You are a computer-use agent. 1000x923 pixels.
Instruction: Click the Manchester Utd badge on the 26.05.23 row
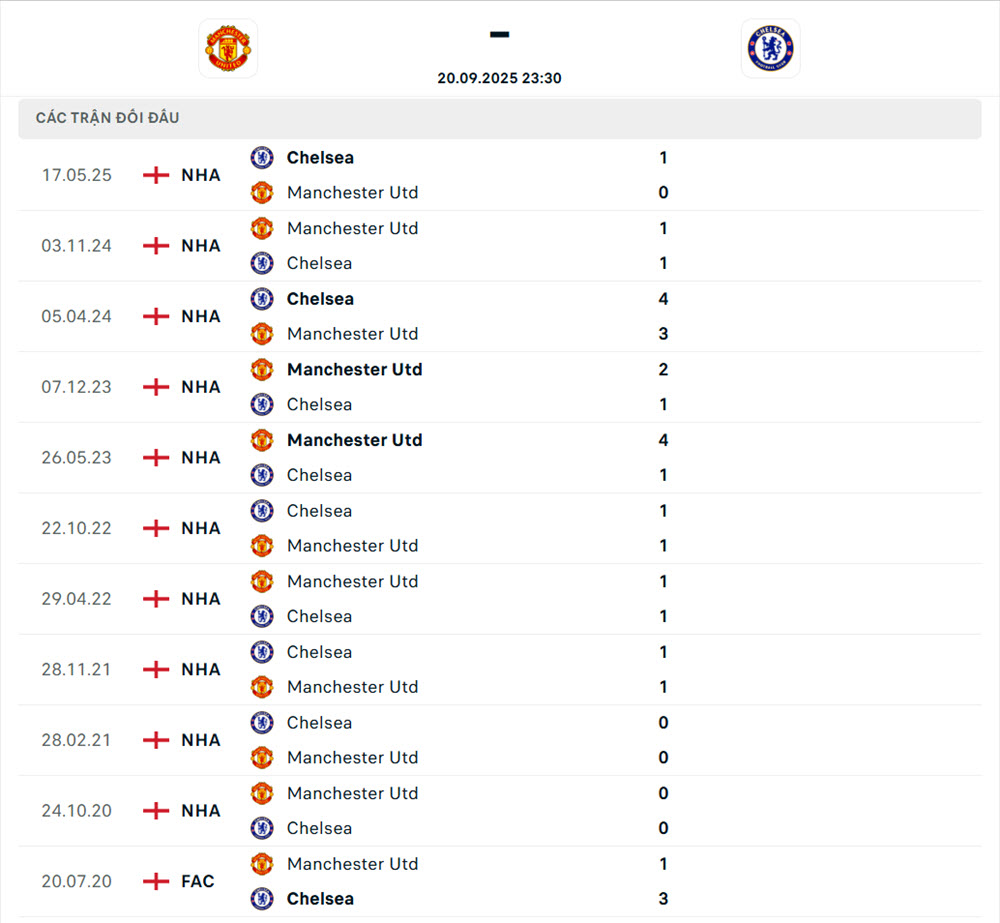click(261, 440)
